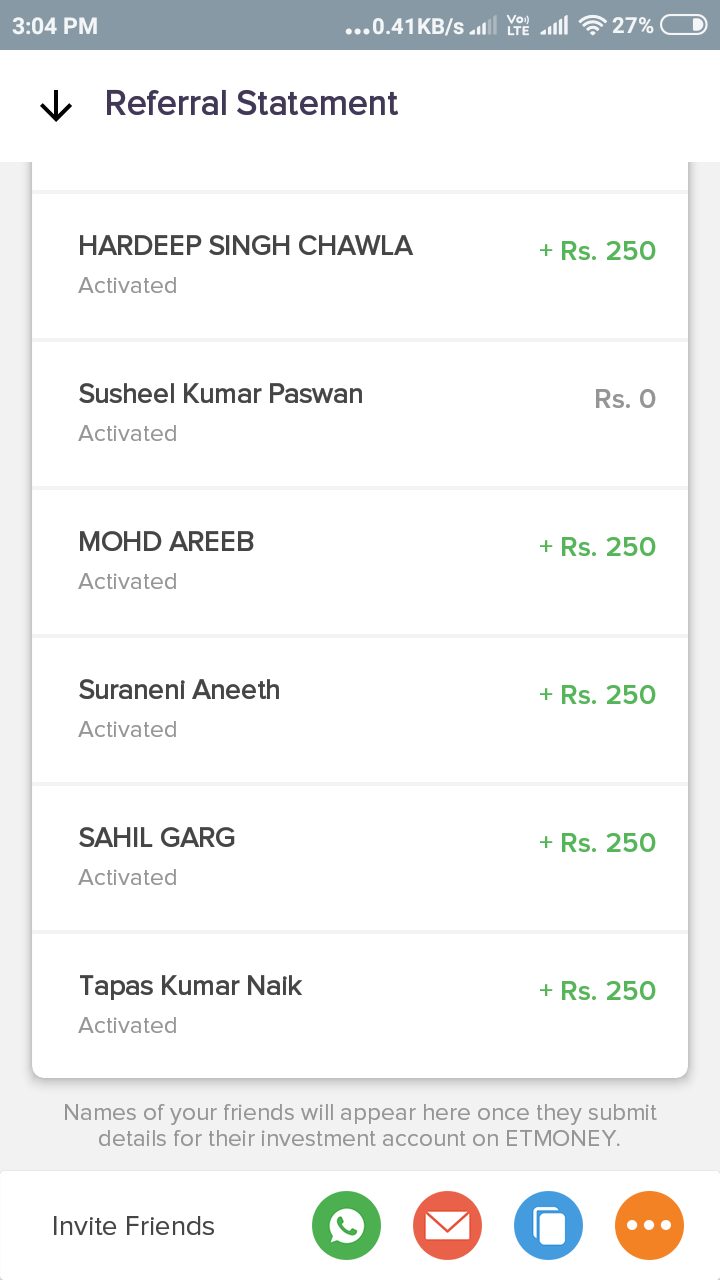Screen dimensions: 720x1280
Task: Tap the mobile signal strength icon
Action: tap(553, 26)
